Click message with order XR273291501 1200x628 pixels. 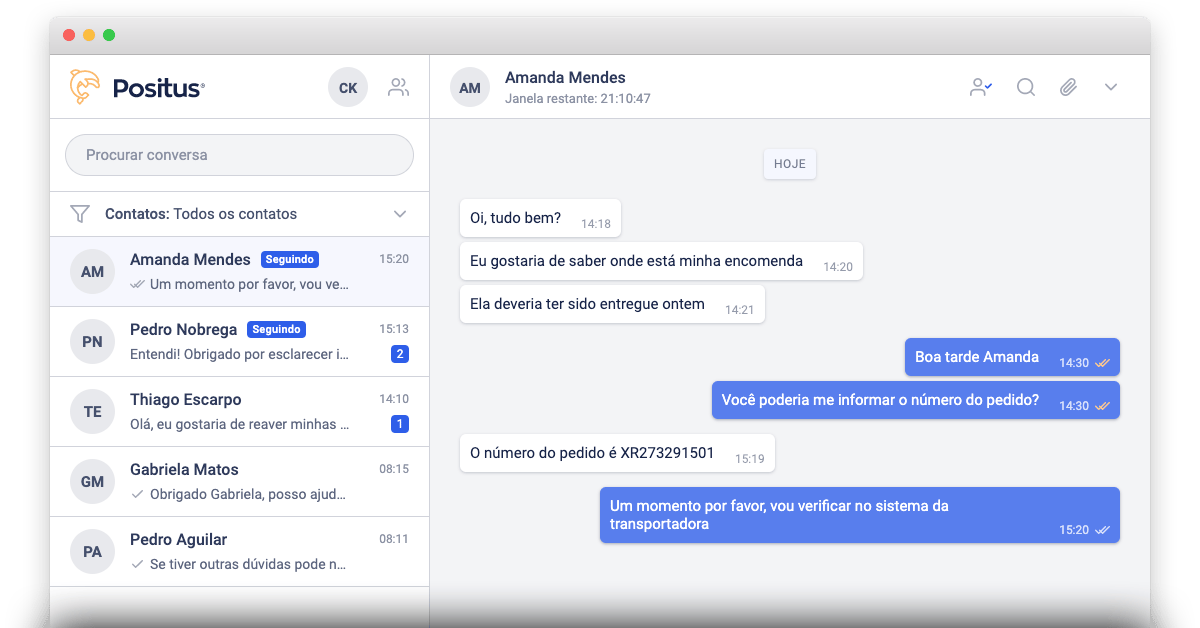point(617,453)
